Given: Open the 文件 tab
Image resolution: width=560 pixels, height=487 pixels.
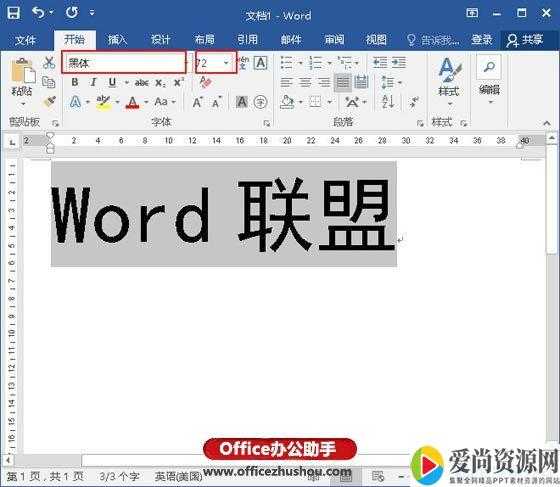Looking at the screenshot, I should pos(25,40).
